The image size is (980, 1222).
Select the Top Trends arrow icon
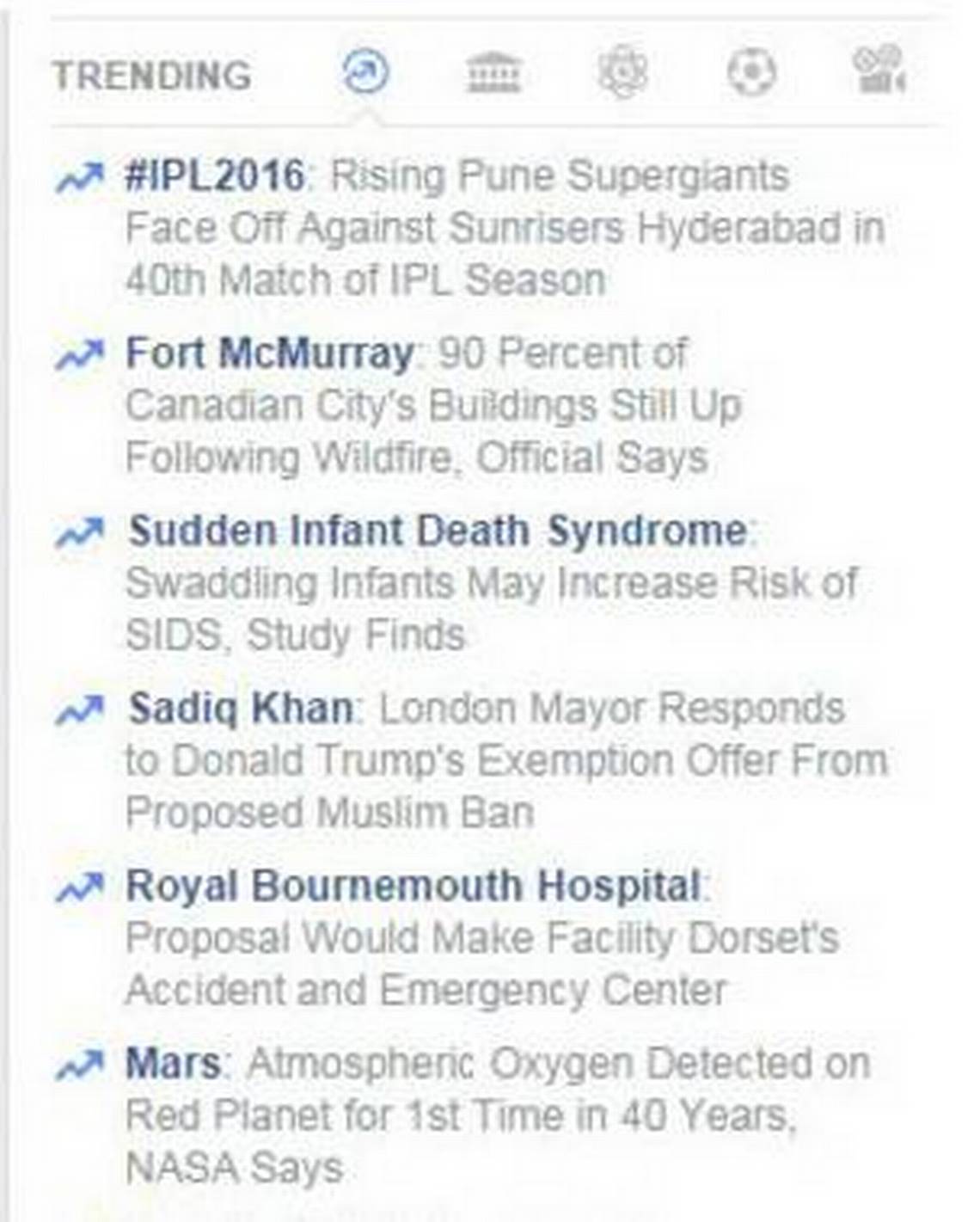[365, 72]
